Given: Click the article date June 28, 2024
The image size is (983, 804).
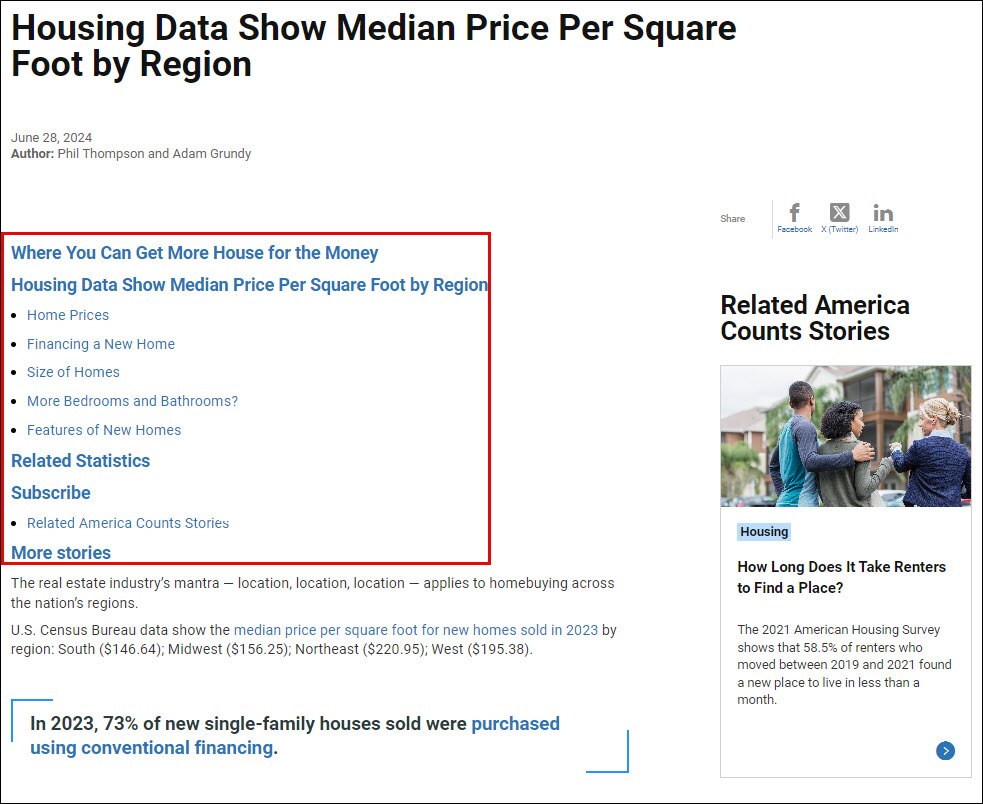Looking at the screenshot, I should click(51, 137).
